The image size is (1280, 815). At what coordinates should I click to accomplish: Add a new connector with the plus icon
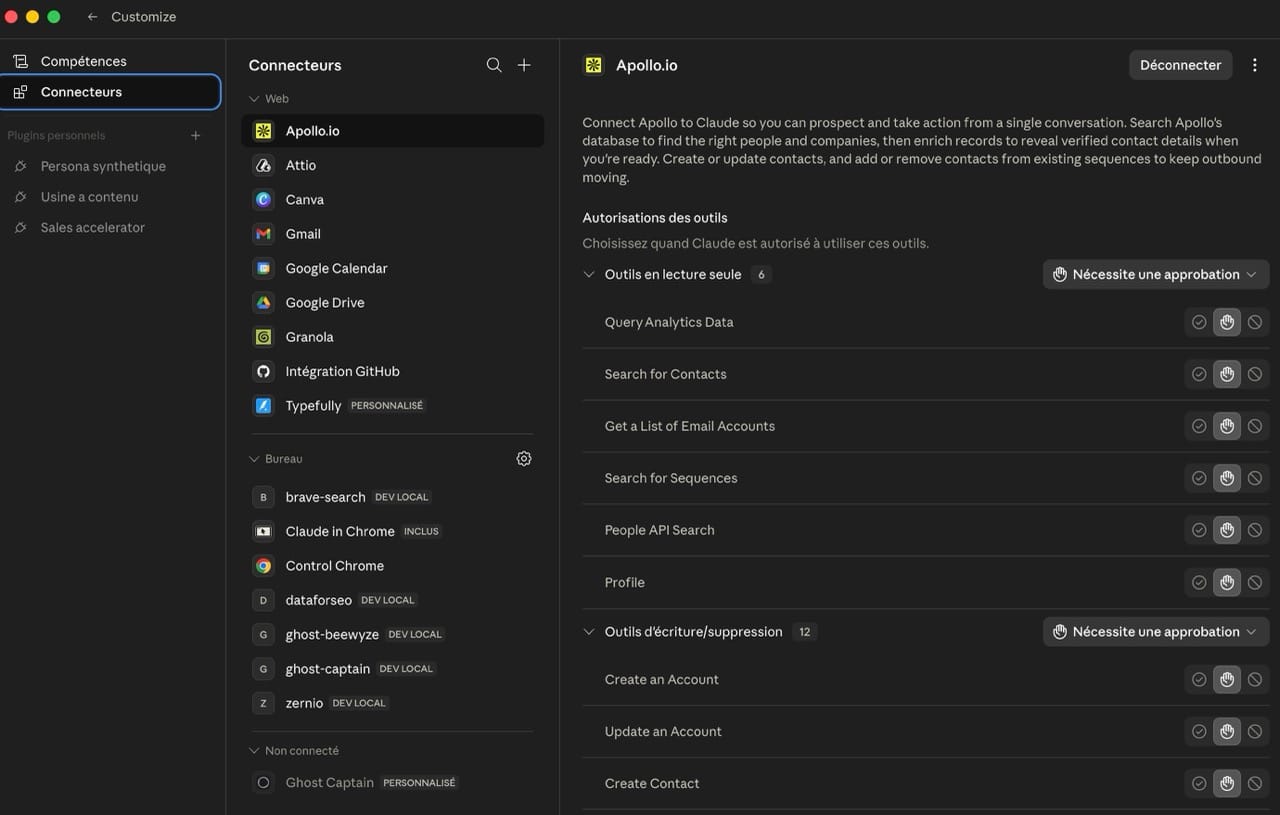(x=524, y=65)
